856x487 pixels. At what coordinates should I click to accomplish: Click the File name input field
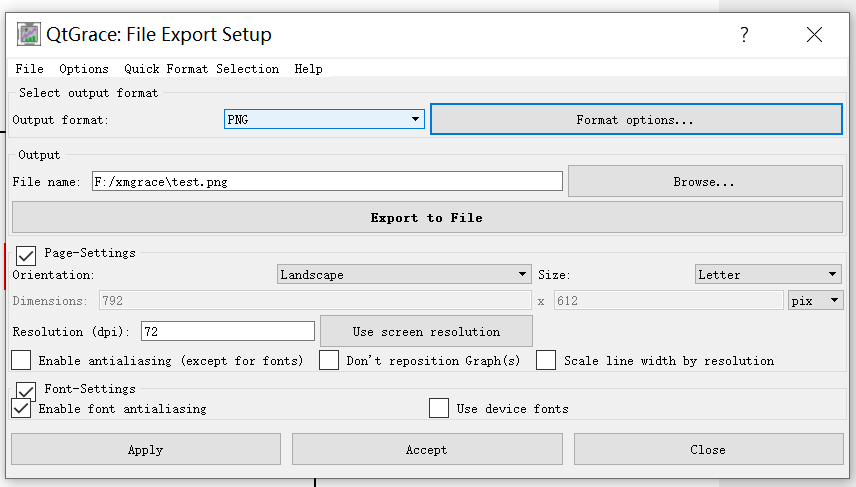[x=326, y=182]
